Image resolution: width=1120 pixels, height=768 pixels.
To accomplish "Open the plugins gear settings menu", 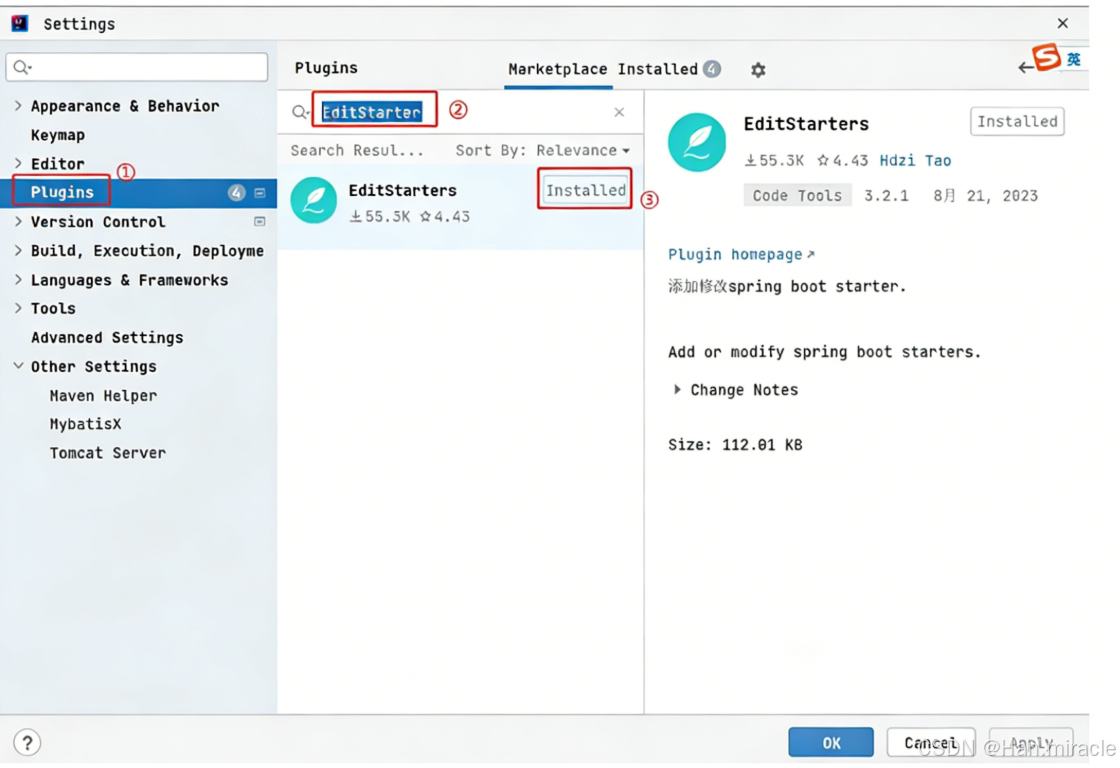I will click(758, 70).
